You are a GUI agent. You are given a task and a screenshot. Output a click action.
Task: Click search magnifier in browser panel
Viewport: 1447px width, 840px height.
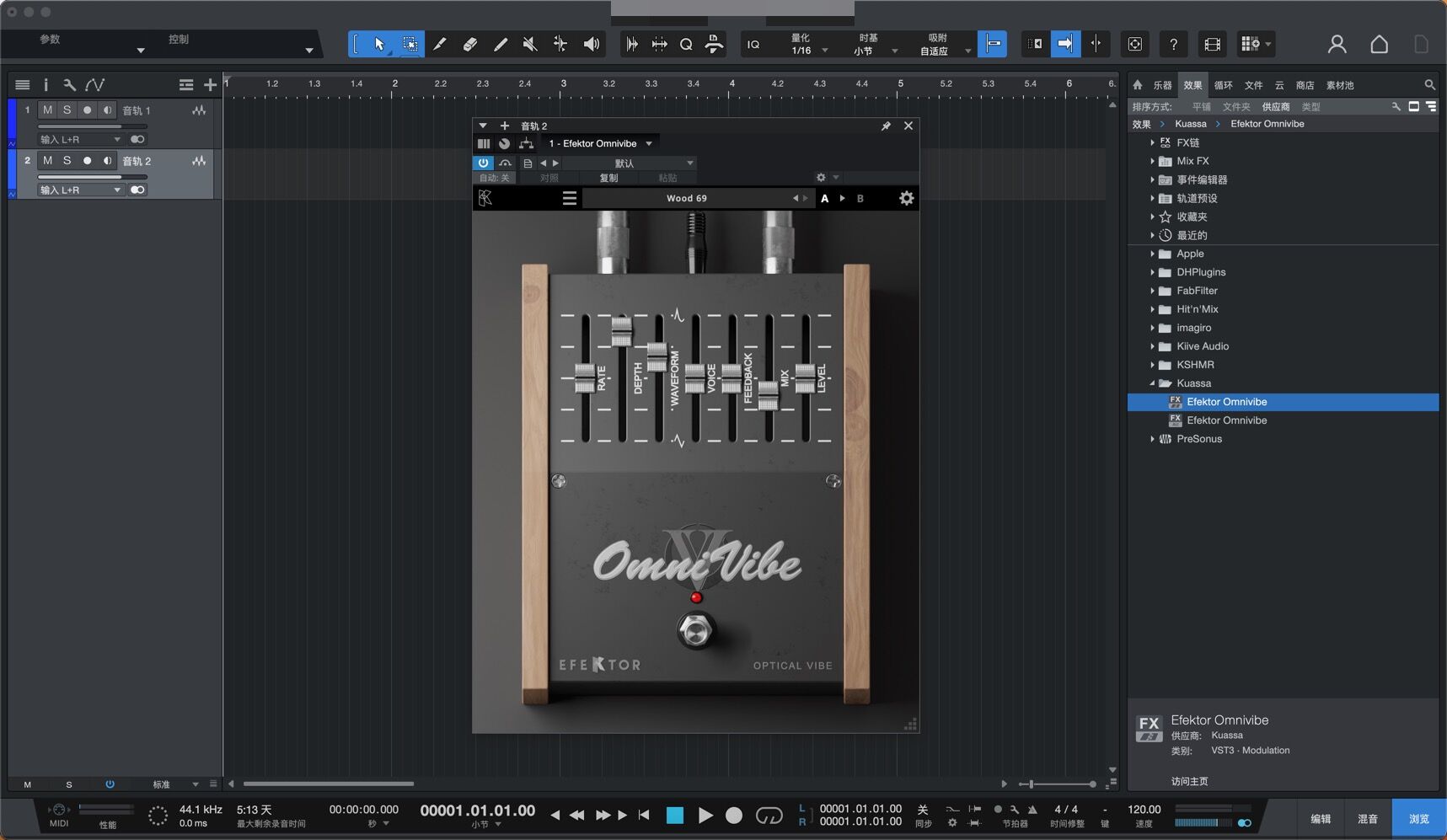point(1429,85)
